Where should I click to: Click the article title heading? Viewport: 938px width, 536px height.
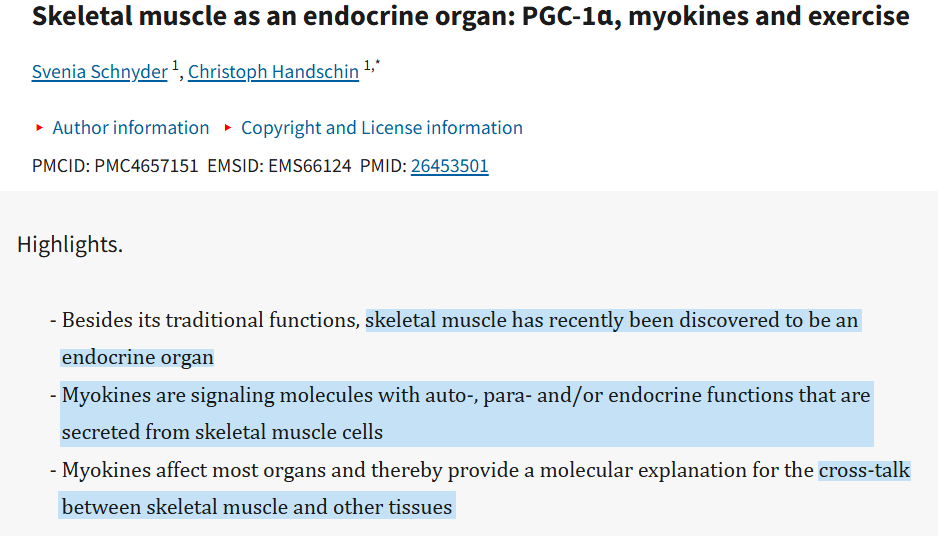pos(471,16)
